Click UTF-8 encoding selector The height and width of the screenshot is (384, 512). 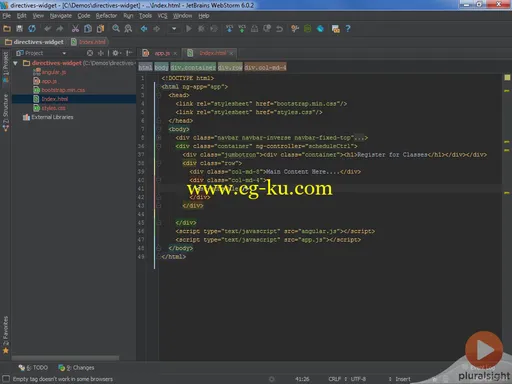tap(358, 379)
